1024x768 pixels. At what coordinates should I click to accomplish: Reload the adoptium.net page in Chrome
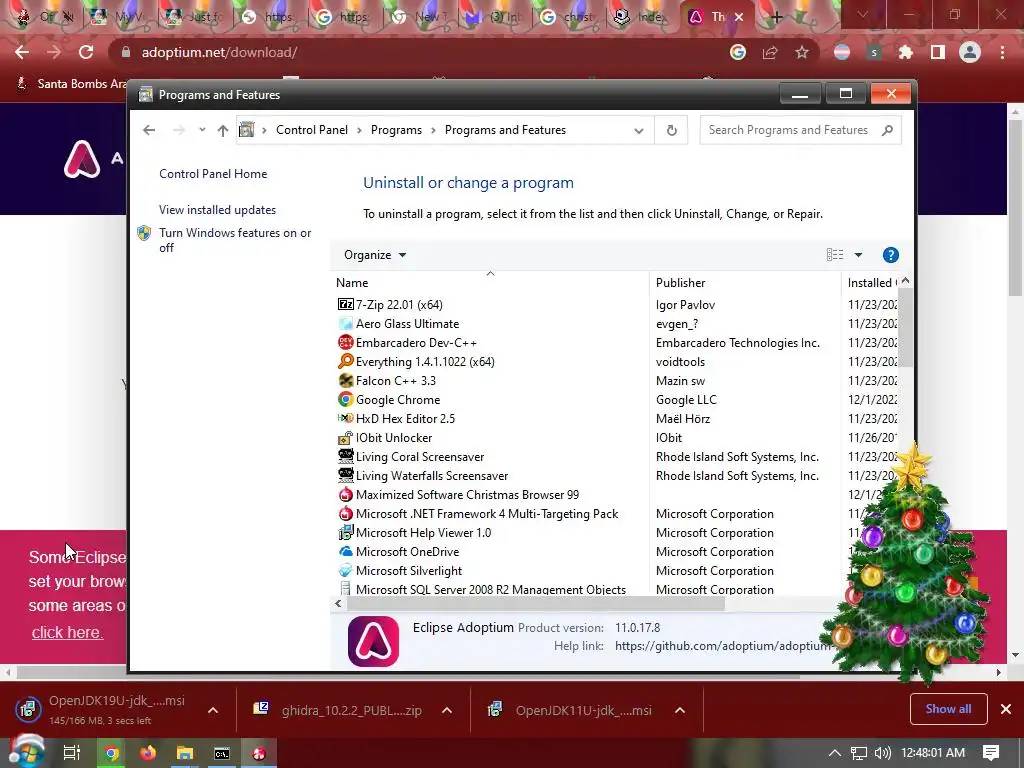pos(86,52)
